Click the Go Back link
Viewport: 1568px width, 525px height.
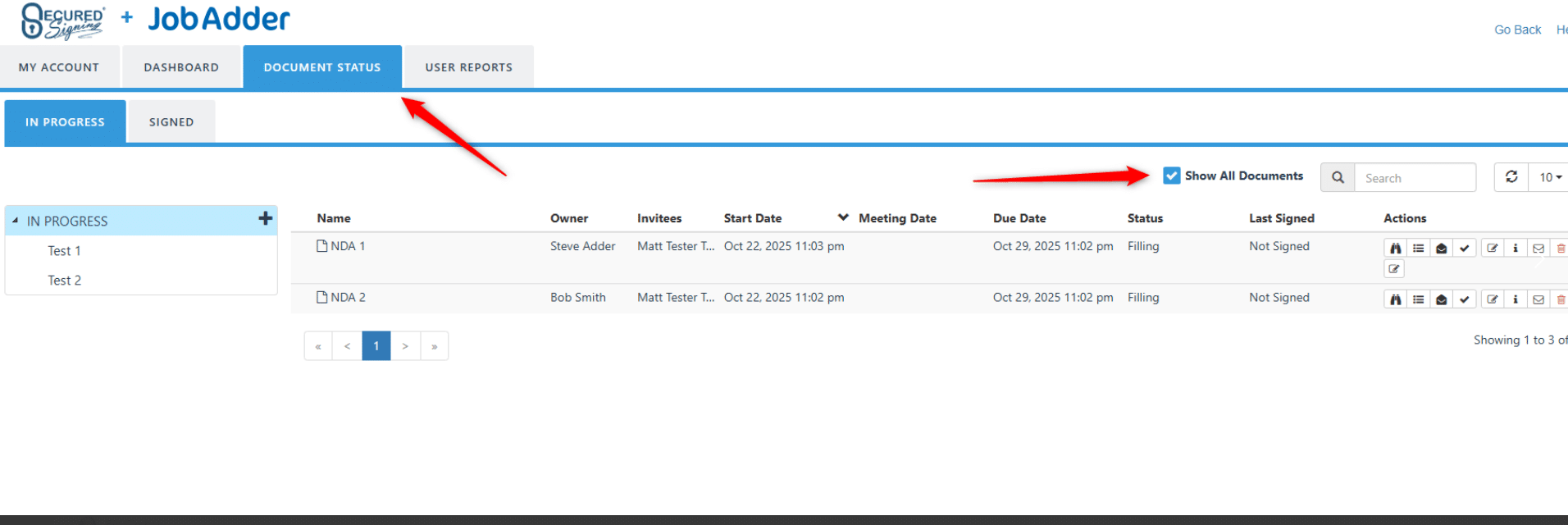(1517, 30)
